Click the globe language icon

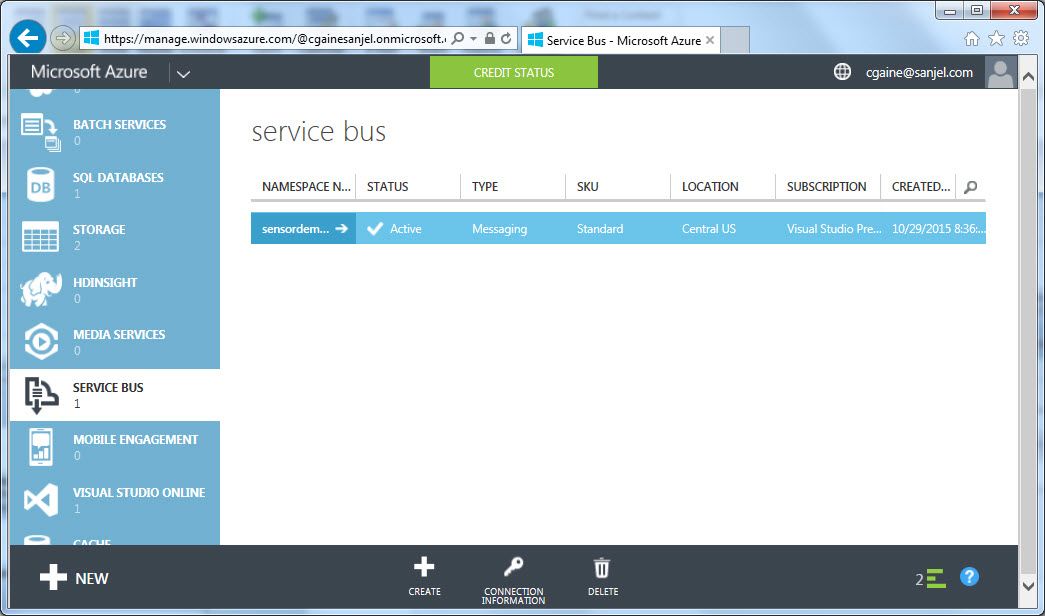(842, 72)
